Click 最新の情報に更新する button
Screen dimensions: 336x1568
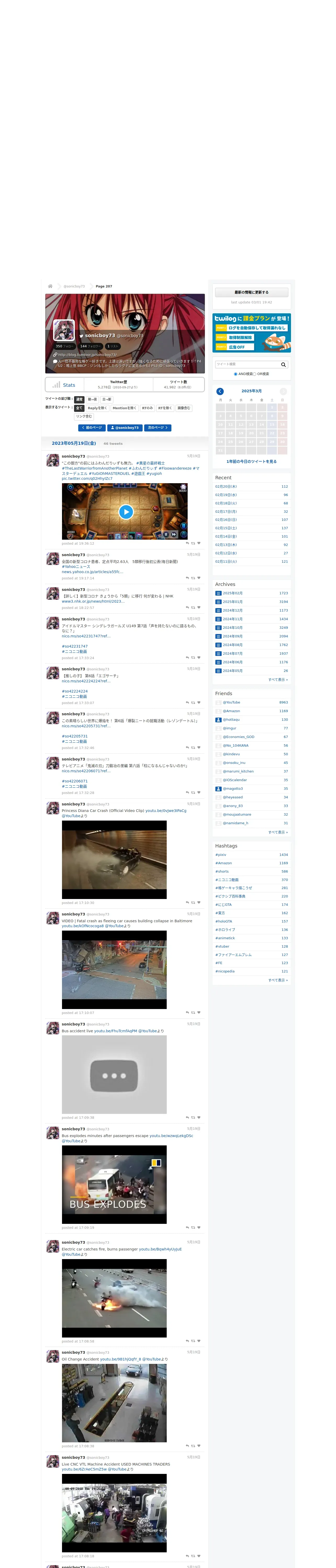251,293
